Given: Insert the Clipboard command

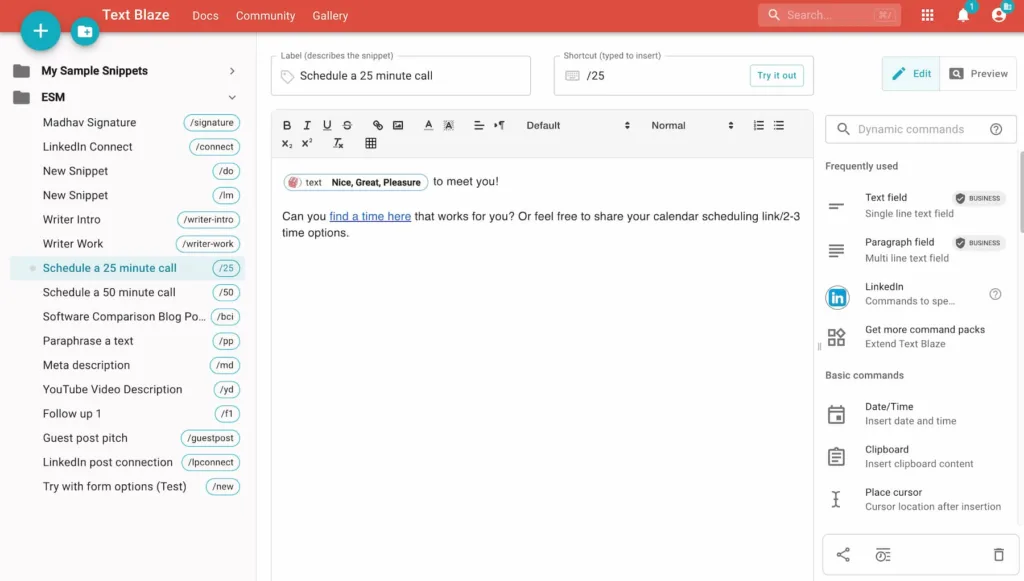Looking at the screenshot, I should pos(916,456).
